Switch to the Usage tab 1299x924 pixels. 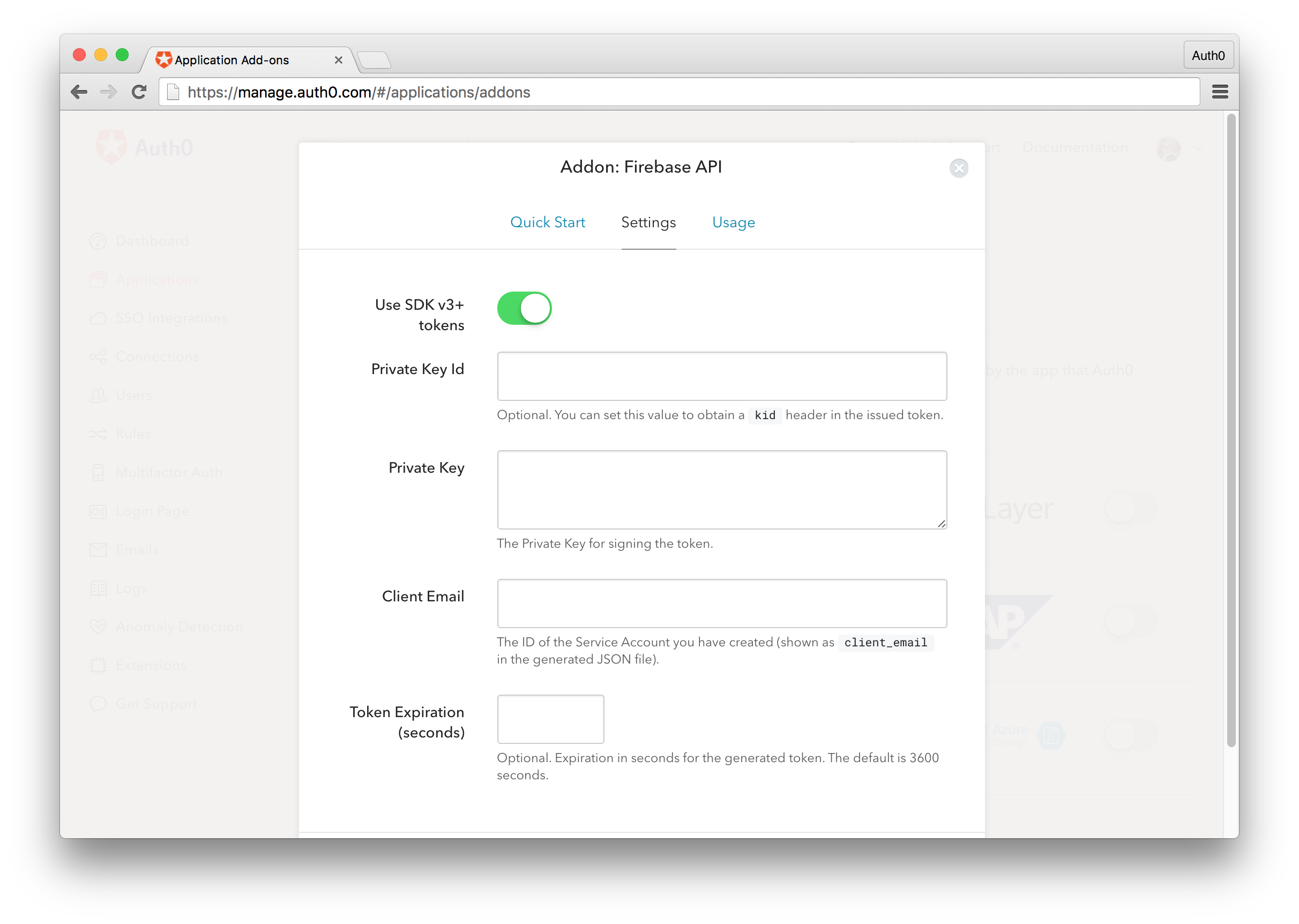point(733,222)
